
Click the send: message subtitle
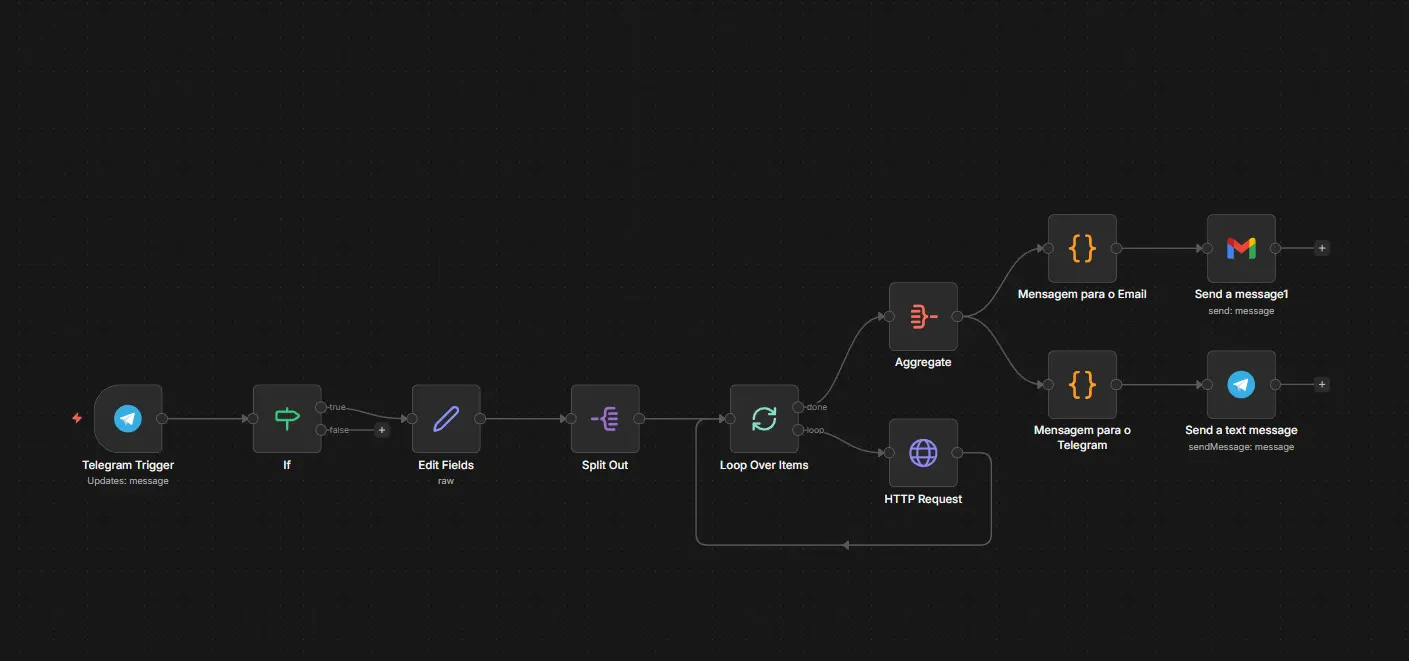[1241, 311]
